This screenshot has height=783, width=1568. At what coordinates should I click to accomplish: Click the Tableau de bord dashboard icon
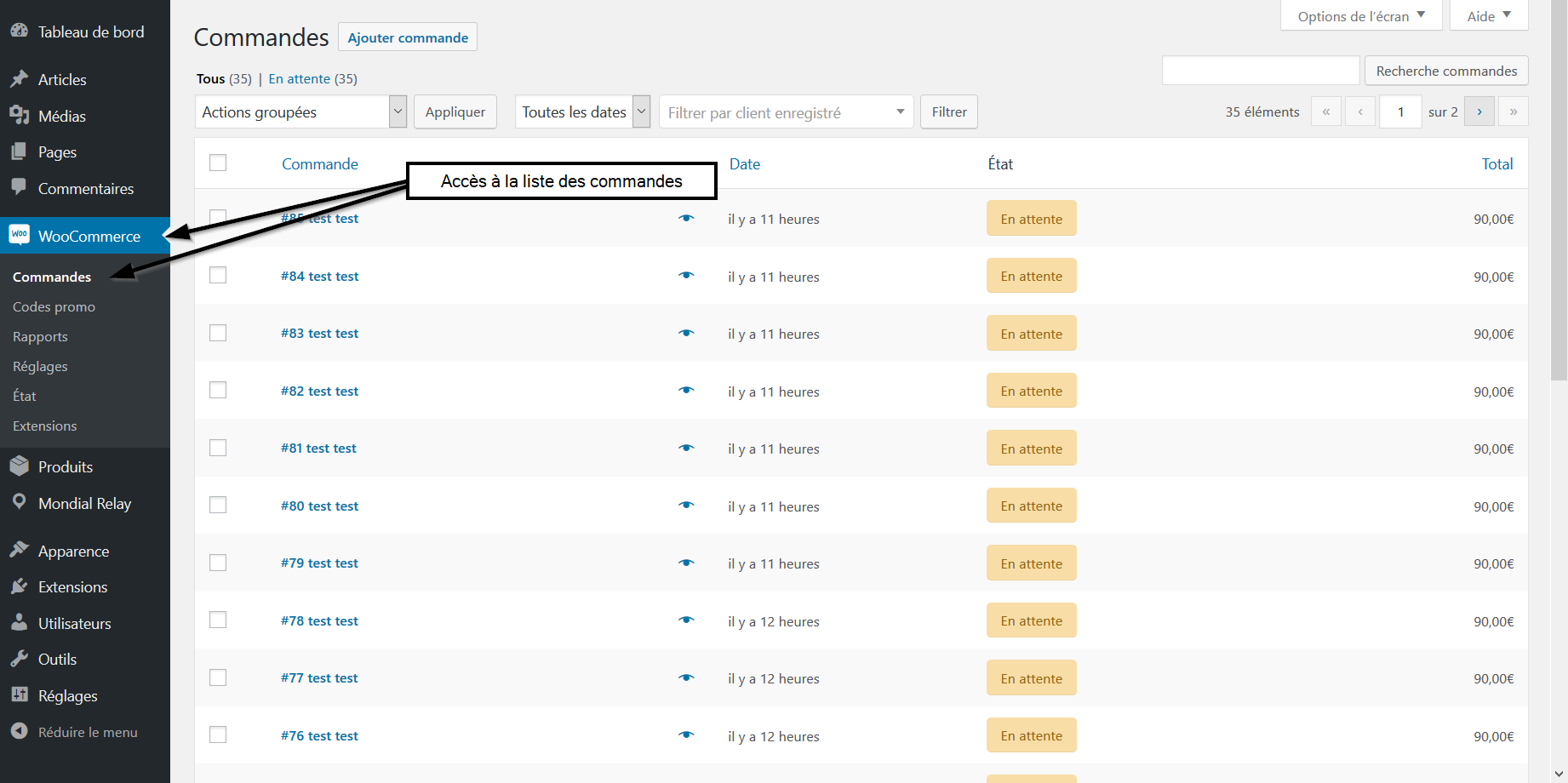(x=19, y=31)
